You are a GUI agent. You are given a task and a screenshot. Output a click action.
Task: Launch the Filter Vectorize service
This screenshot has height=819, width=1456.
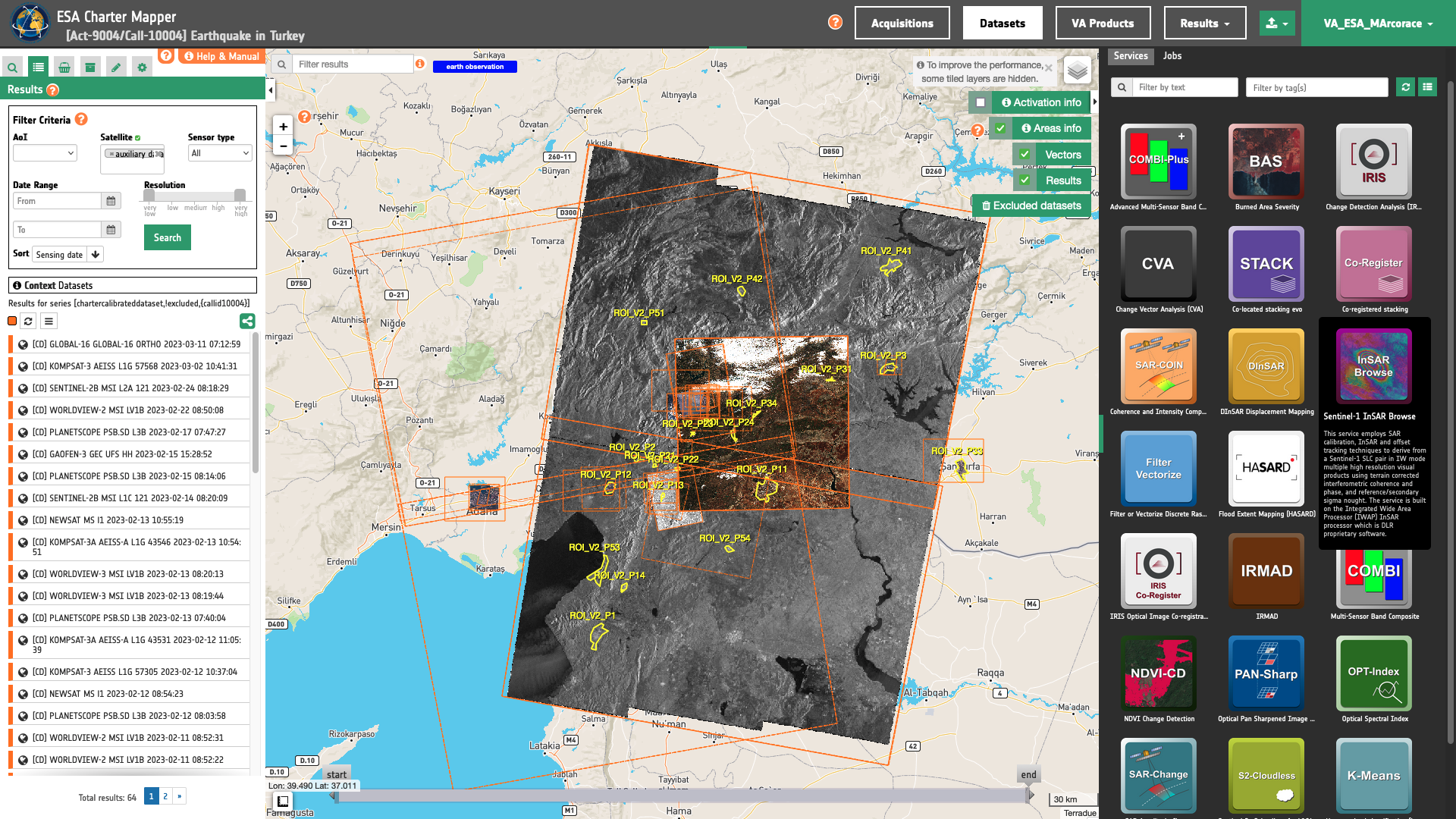point(1158,468)
